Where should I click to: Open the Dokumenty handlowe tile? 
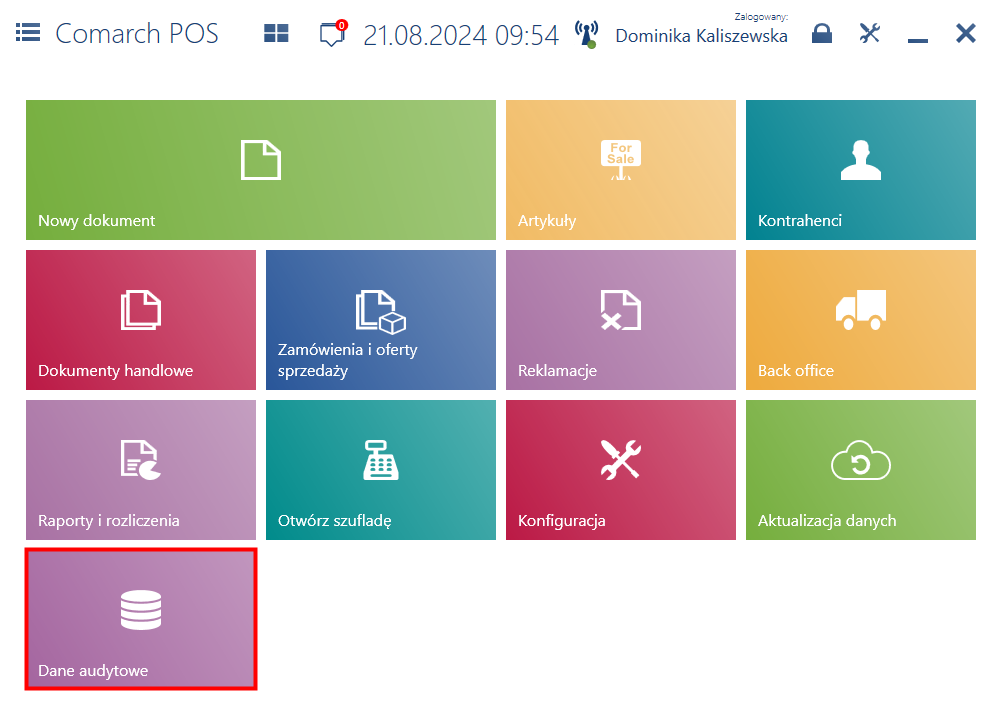tap(141, 320)
